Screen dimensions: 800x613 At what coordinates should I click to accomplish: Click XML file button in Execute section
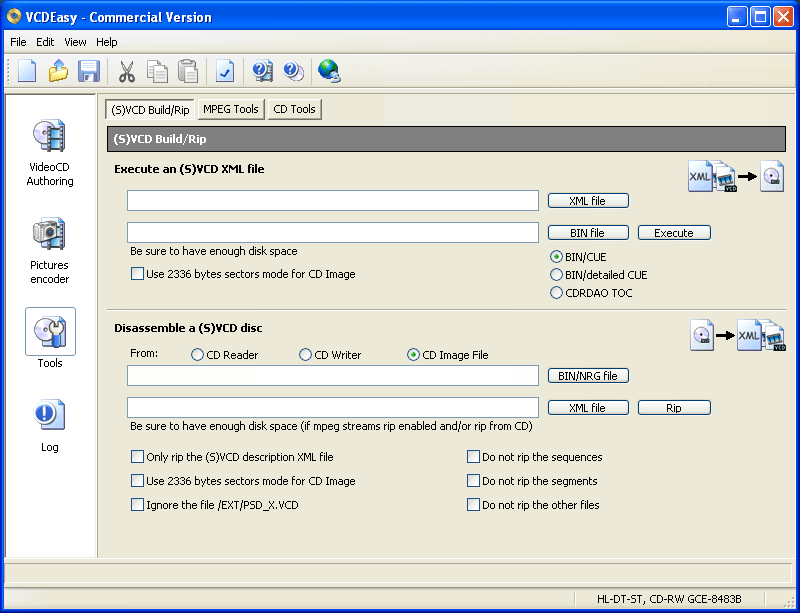(x=588, y=201)
